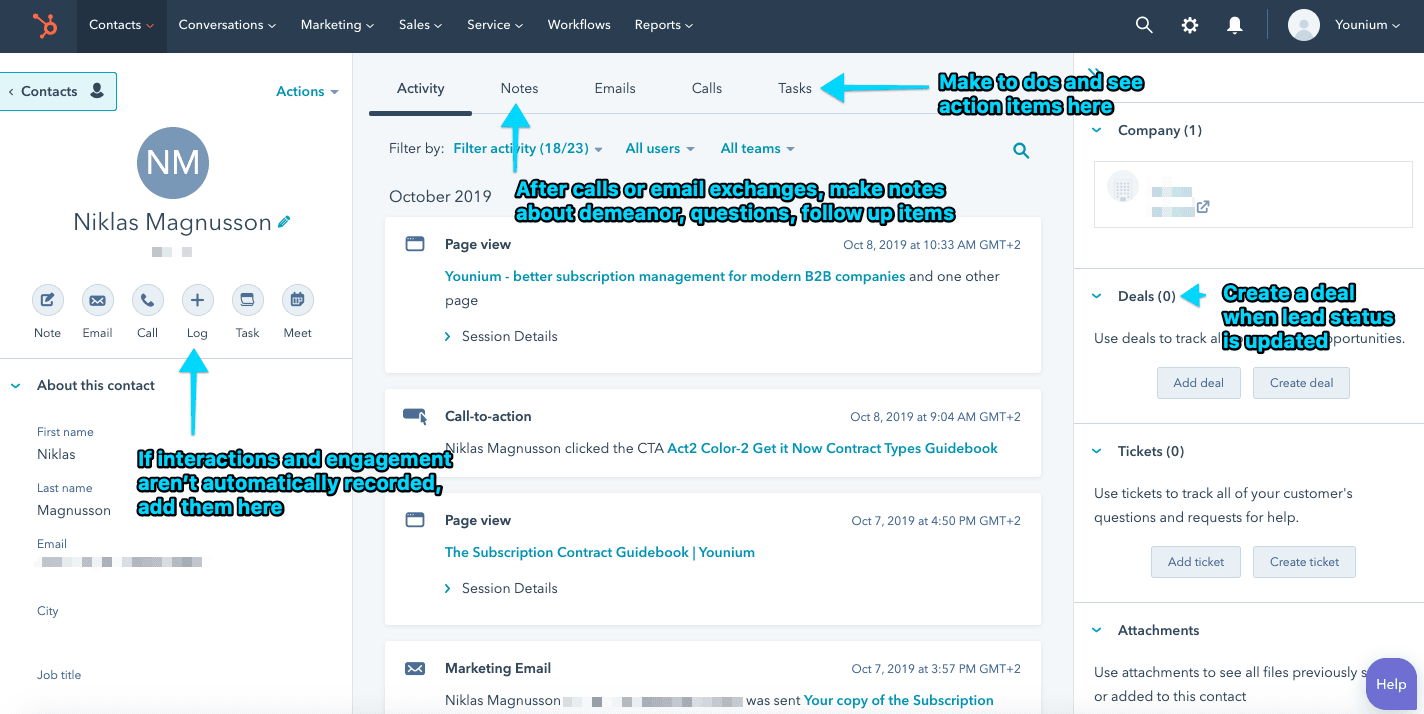The image size is (1424, 714).
Task: Switch to the Calls tab
Action: click(x=707, y=88)
